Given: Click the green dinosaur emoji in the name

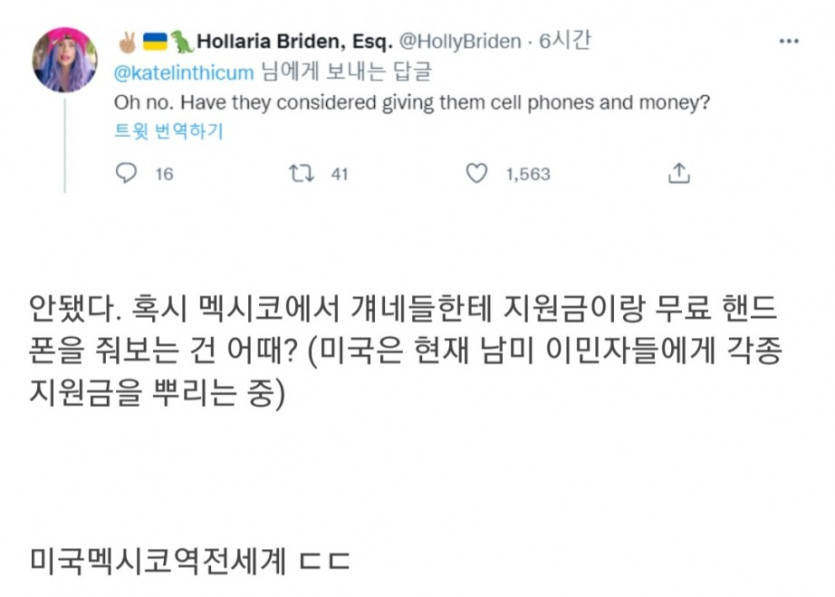Looking at the screenshot, I should pos(181,41).
